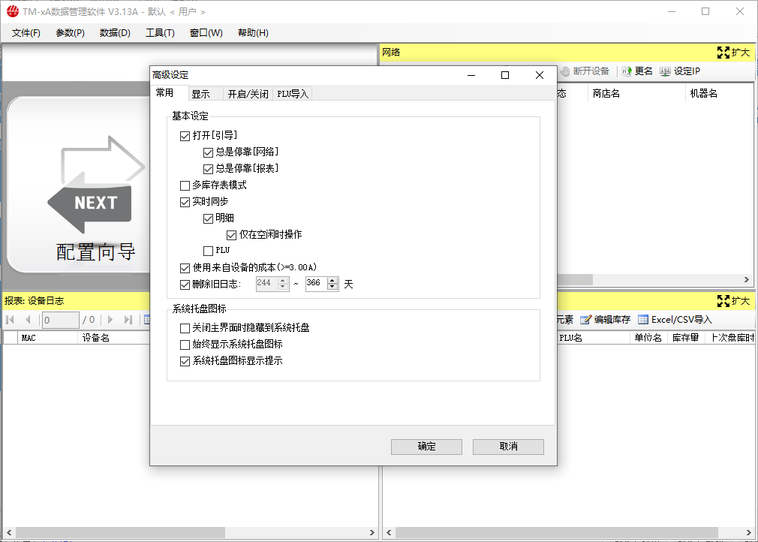The width and height of the screenshot is (758, 542).
Task: Click the Rename (更名) toolbar icon
Action: (x=627, y=71)
